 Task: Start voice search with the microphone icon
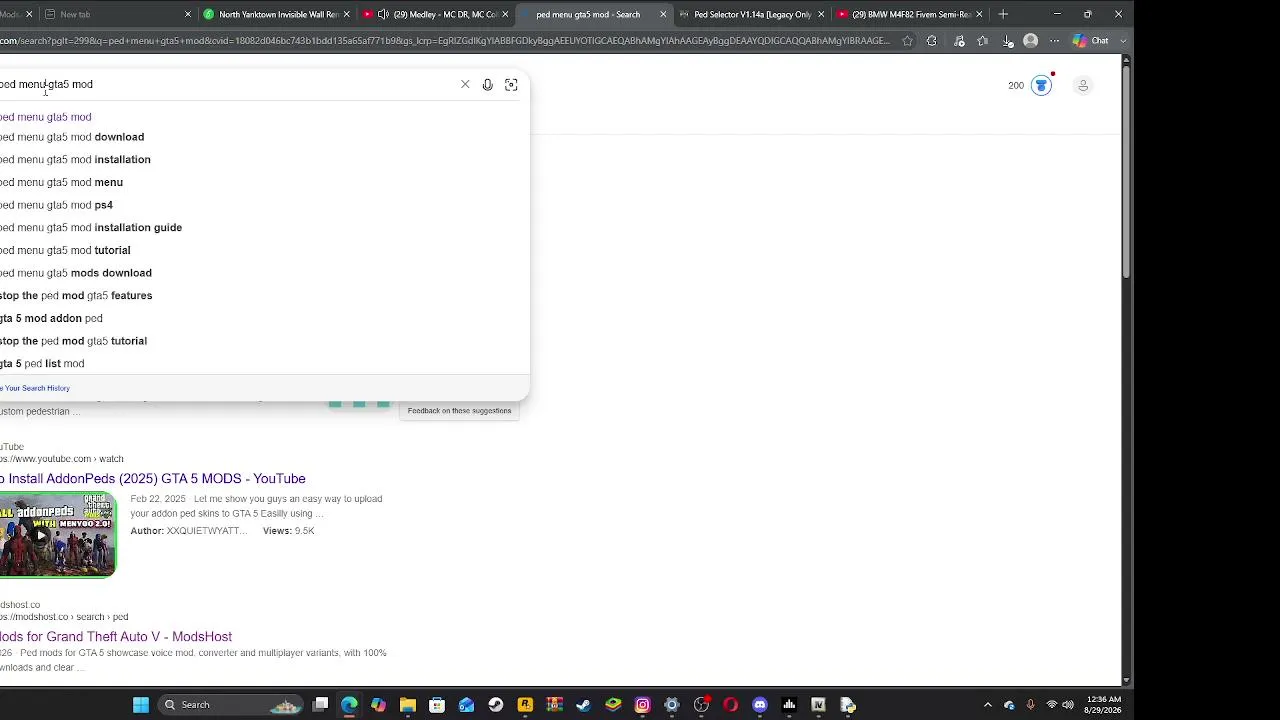(488, 85)
